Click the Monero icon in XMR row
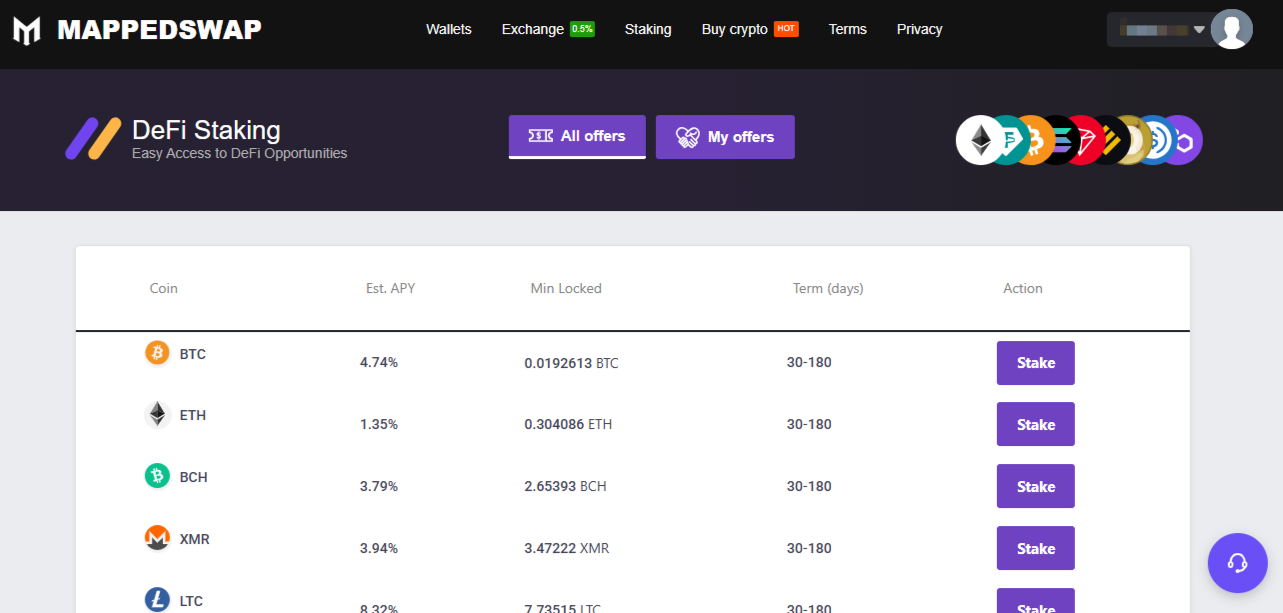The width and height of the screenshot is (1283, 613). pyautogui.click(x=157, y=538)
